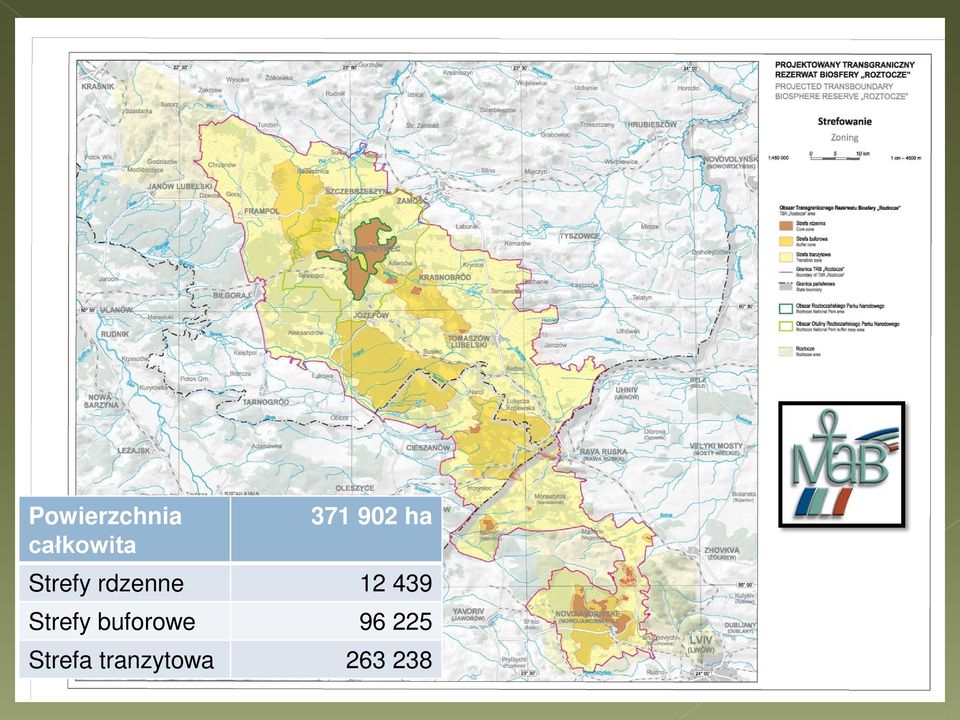Click the 'Strefa rdzenna' legend label
The image size is (960, 720).
point(811,223)
